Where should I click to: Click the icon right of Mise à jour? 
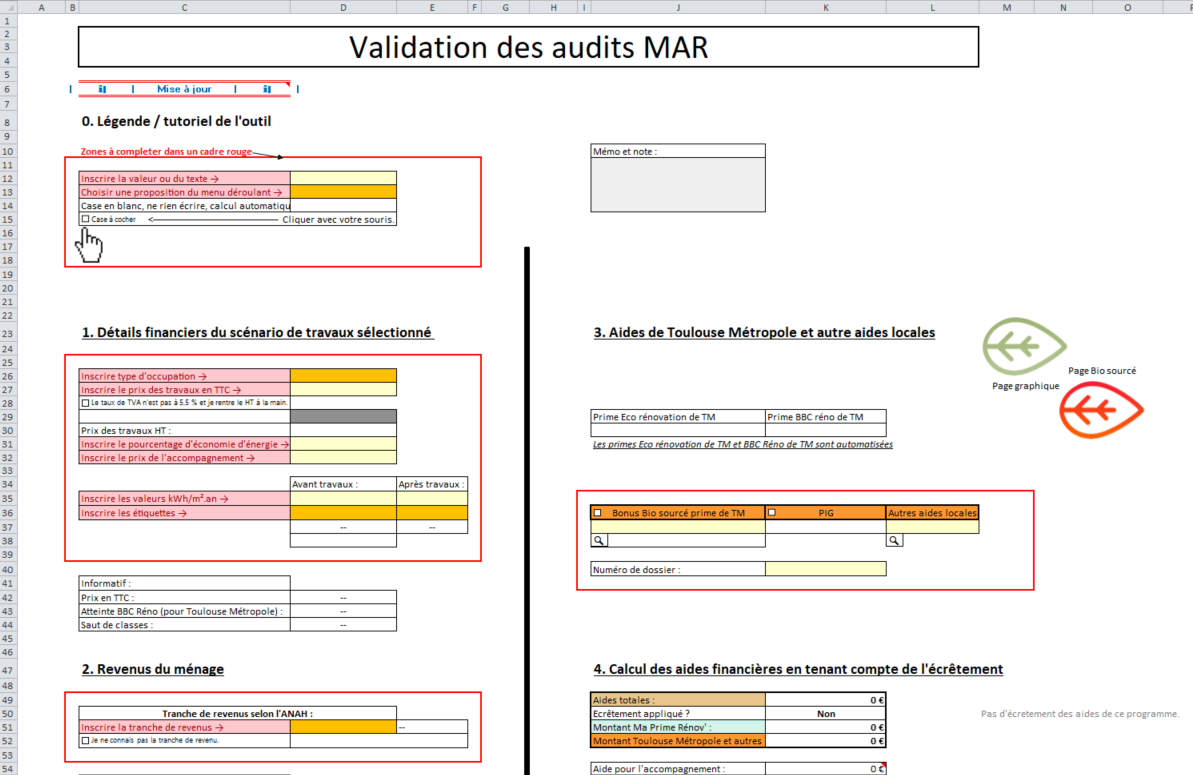click(267, 89)
